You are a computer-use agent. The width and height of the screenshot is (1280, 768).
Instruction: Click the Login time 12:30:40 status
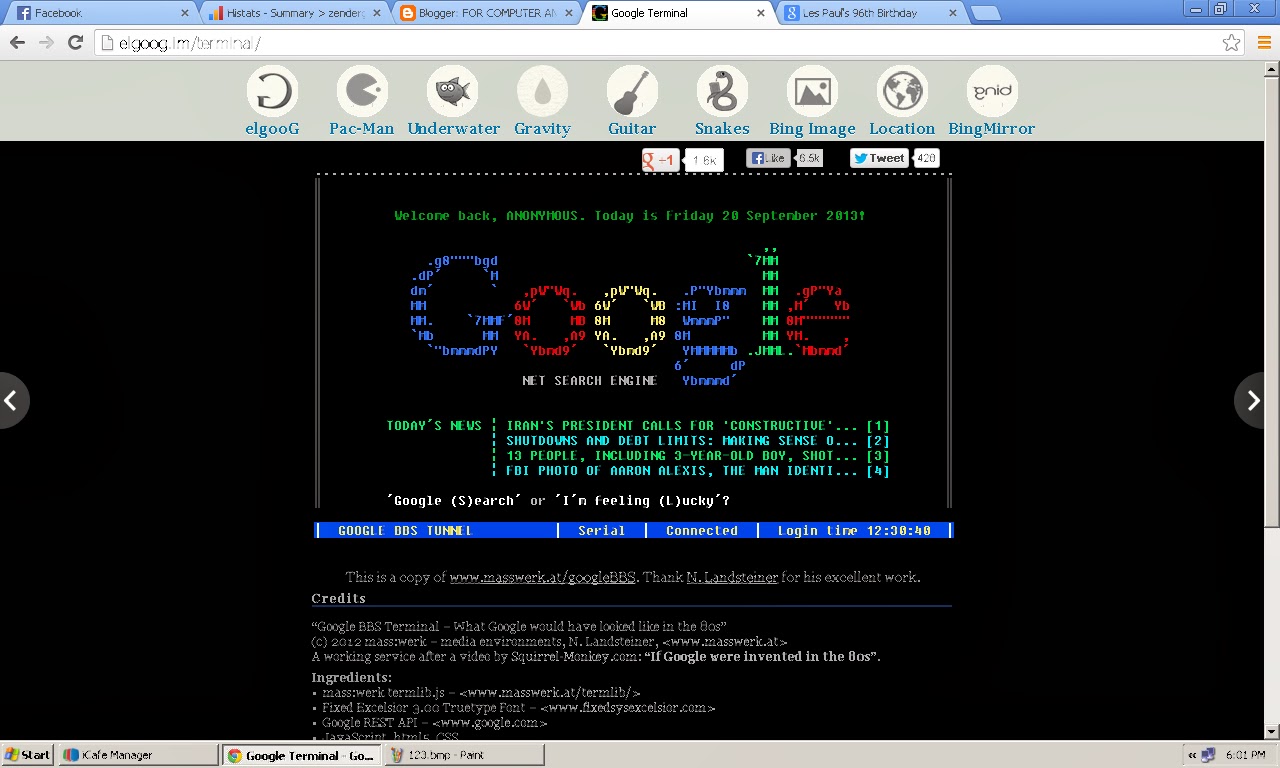click(x=854, y=531)
